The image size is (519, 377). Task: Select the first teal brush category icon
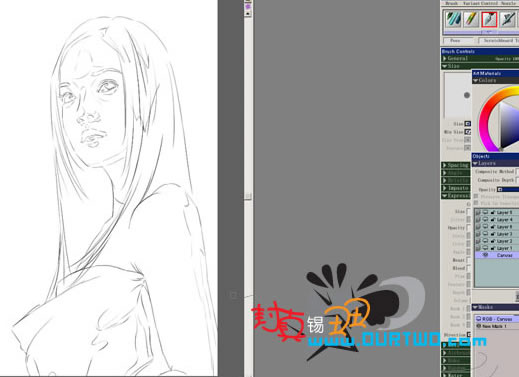(453, 19)
